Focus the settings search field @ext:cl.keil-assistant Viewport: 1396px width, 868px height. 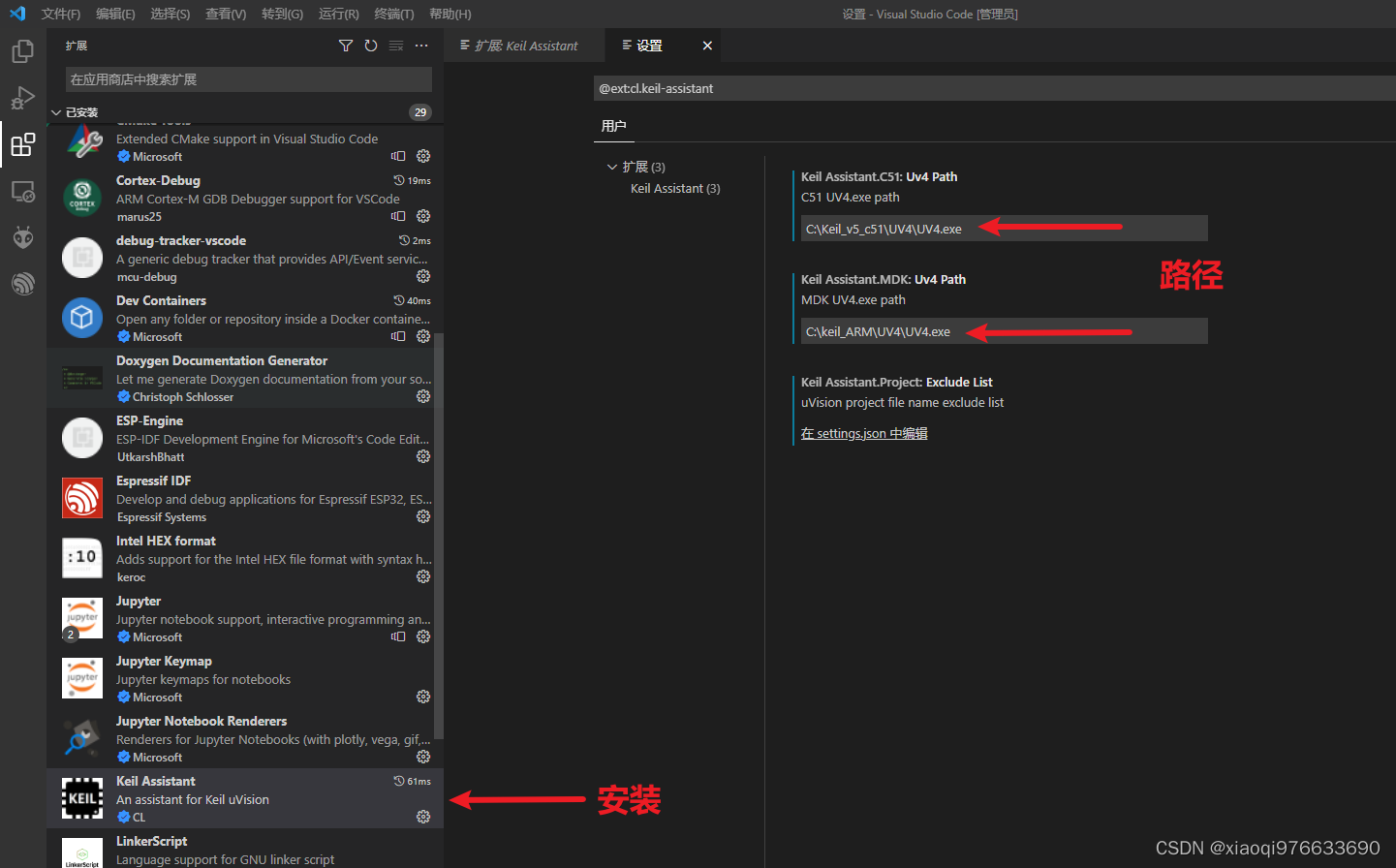click(994, 88)
